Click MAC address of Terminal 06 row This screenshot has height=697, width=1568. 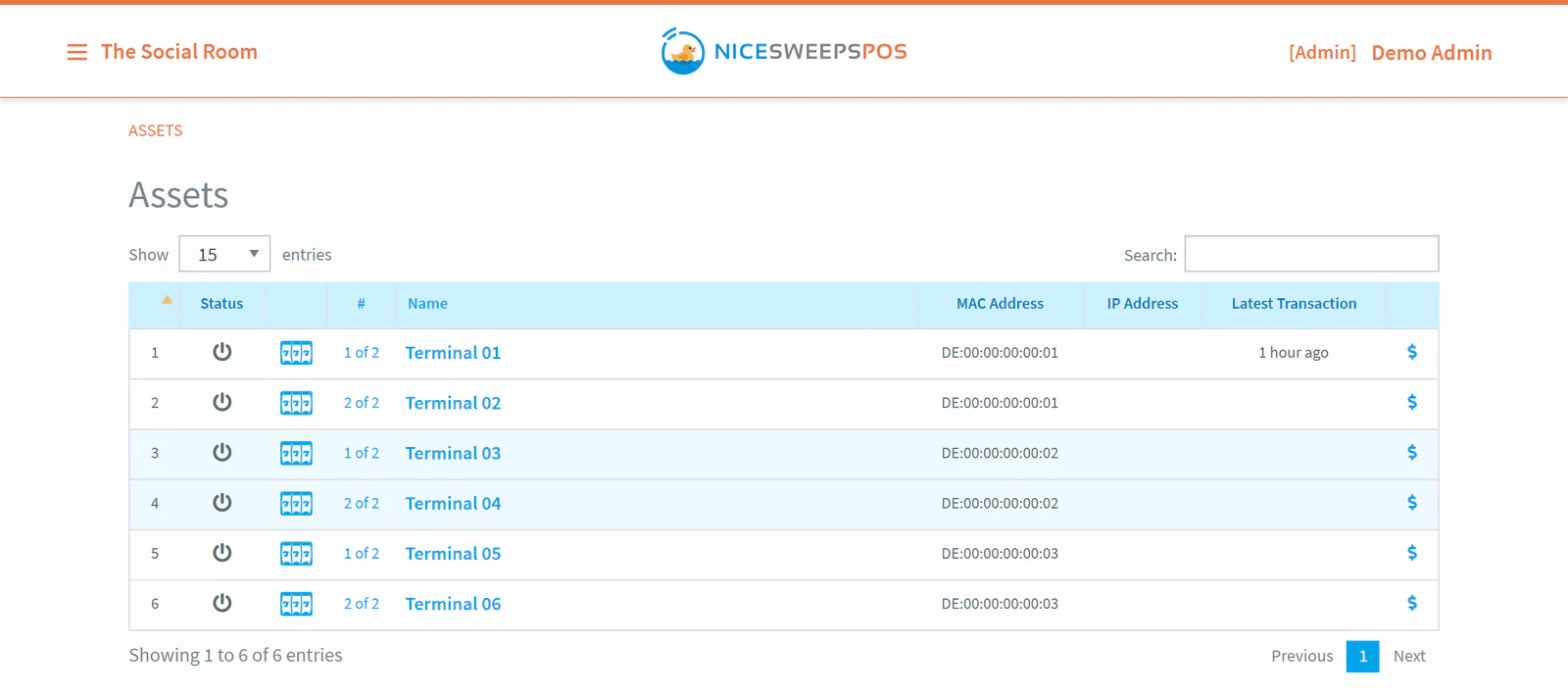1000,604
